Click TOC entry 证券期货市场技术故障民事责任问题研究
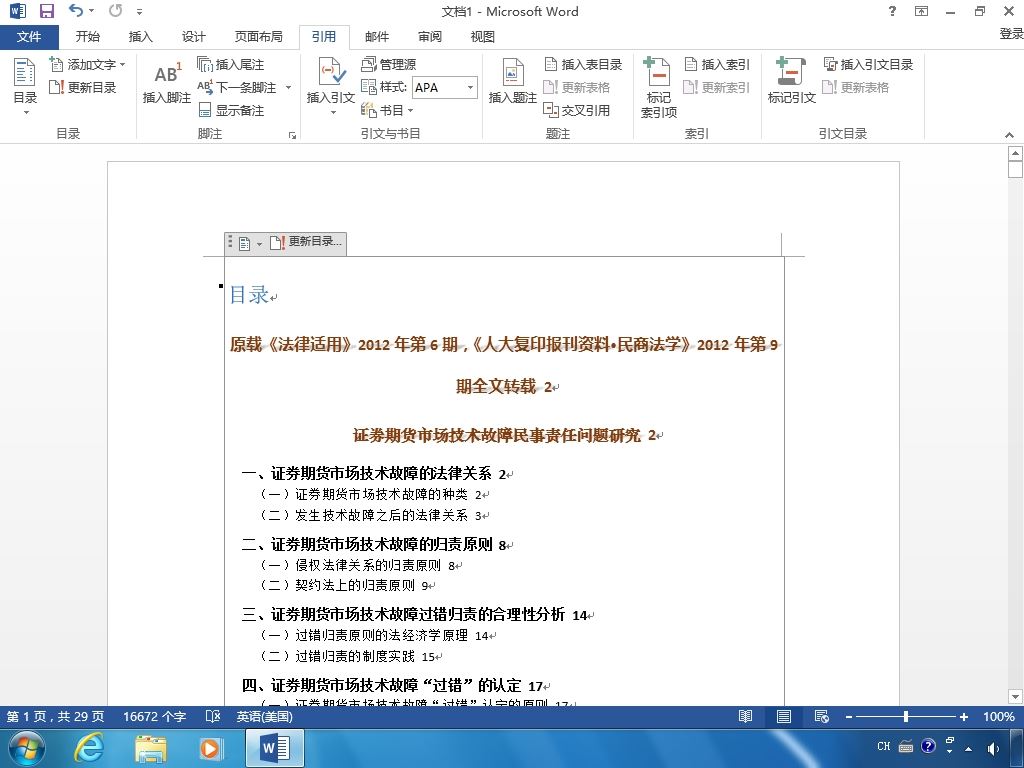The image size is (1024, 768). click(x=497, y=435)
